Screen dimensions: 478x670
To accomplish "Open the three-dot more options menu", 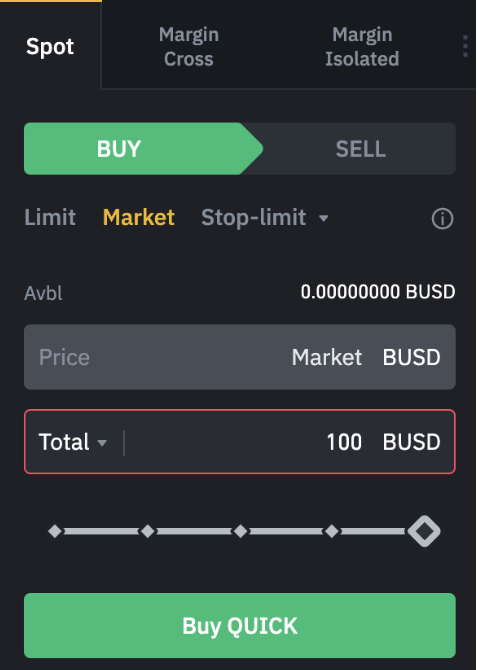I will [x=465, y=46].
